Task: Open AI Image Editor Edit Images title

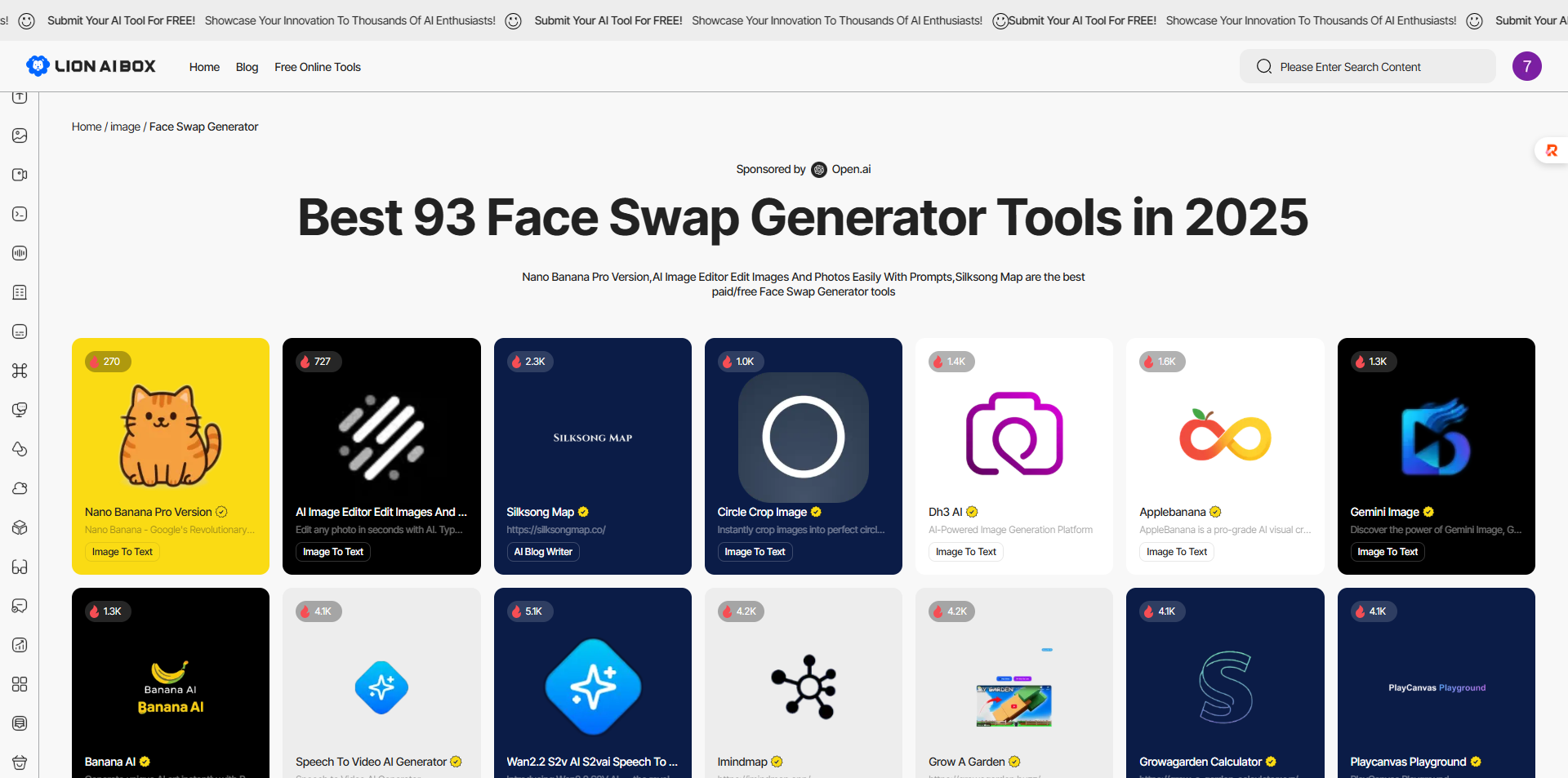Action: (x=381, y=512)
